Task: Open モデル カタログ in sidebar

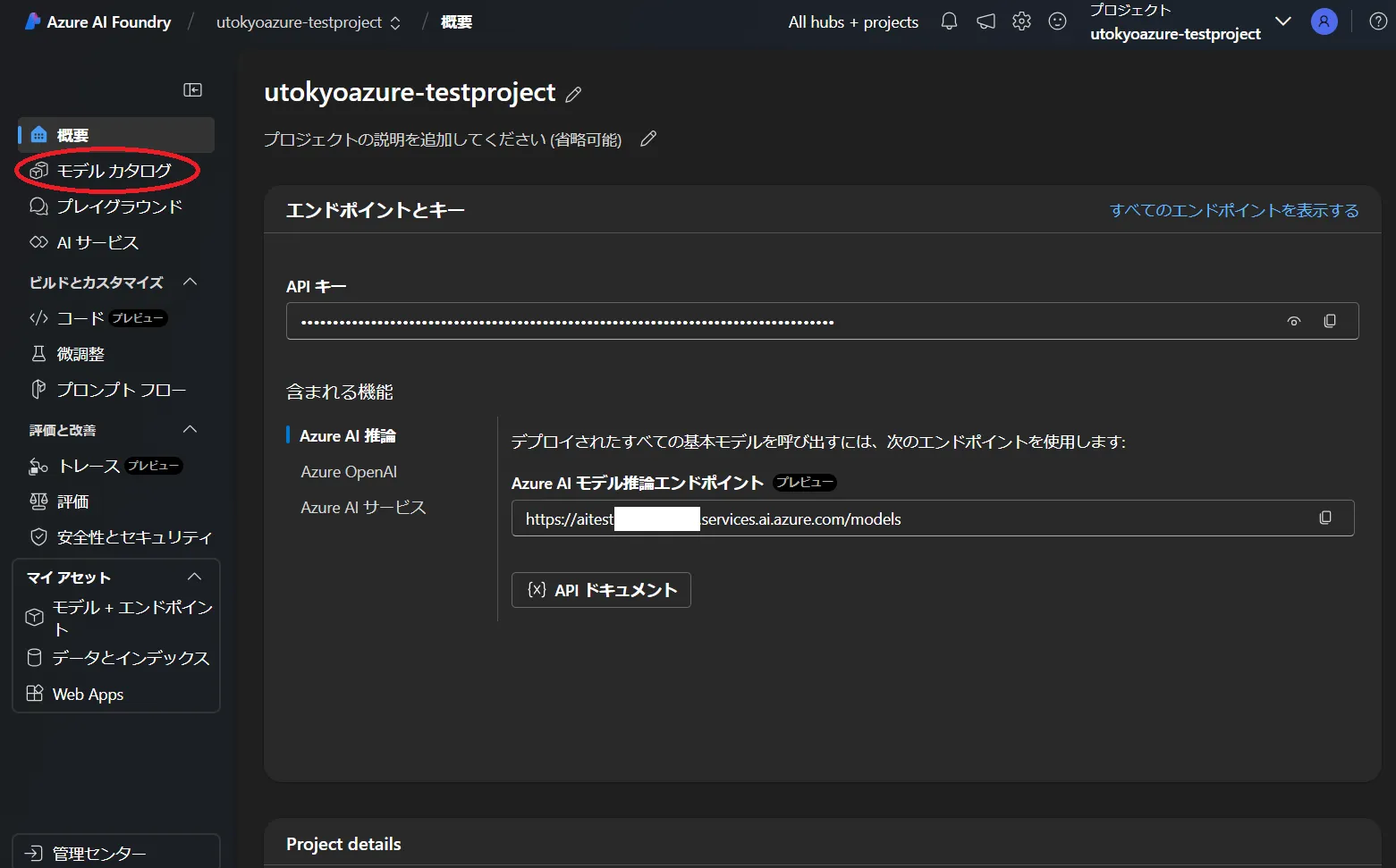Action: tap(114, 171)
